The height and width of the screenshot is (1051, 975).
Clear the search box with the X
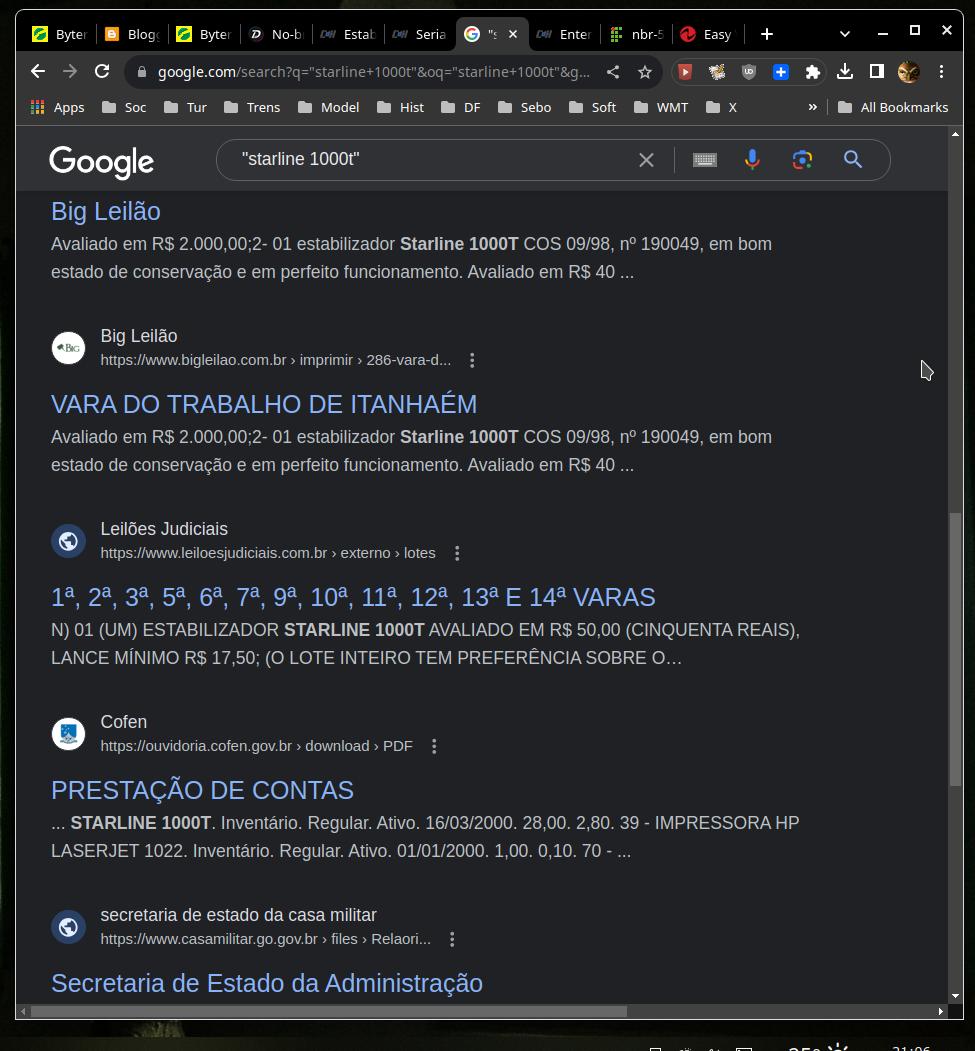pyautogui.click(x=646, y=160)
